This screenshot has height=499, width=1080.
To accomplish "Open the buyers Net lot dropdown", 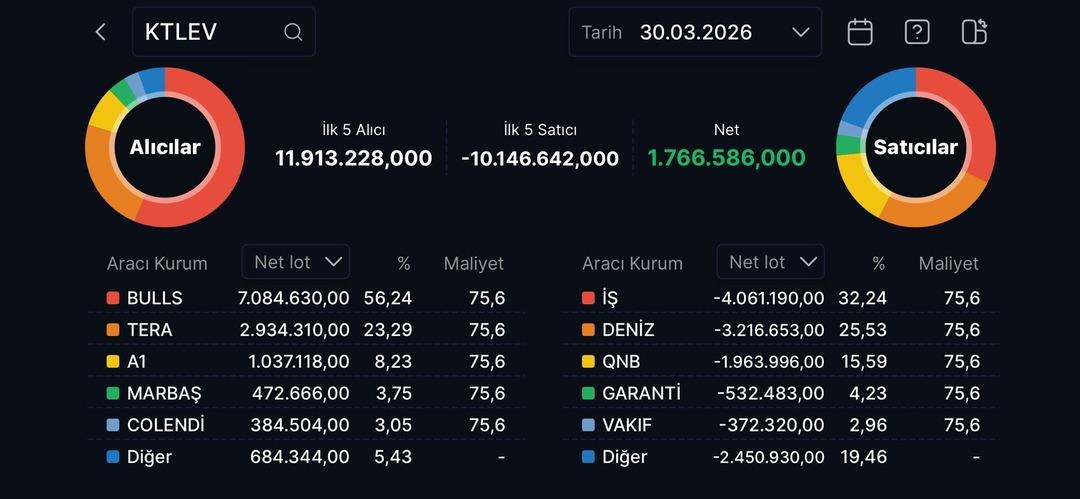I will tap(296, 262).
